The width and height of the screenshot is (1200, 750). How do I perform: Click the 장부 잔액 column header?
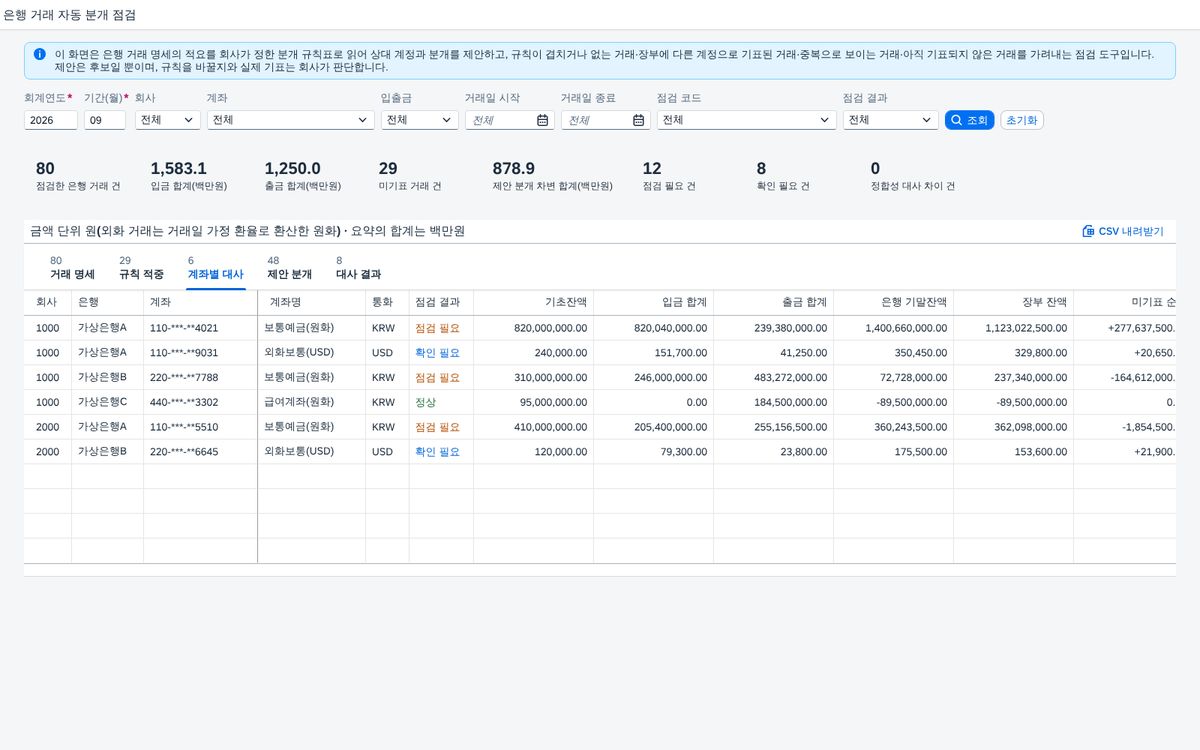tap(1013, 302)
